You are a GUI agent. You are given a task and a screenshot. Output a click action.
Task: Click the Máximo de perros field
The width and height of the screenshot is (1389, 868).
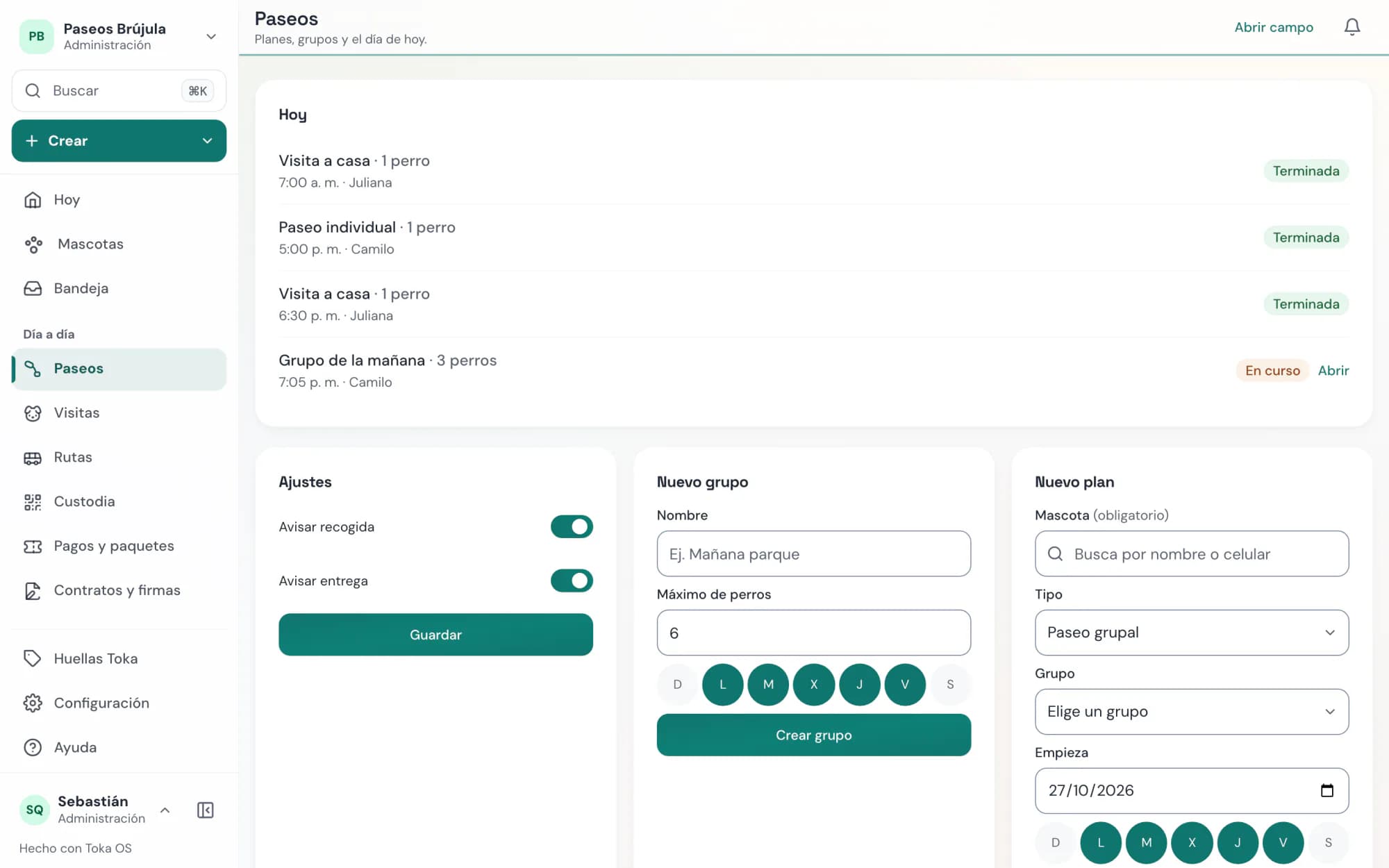click(x=814, y=633)
